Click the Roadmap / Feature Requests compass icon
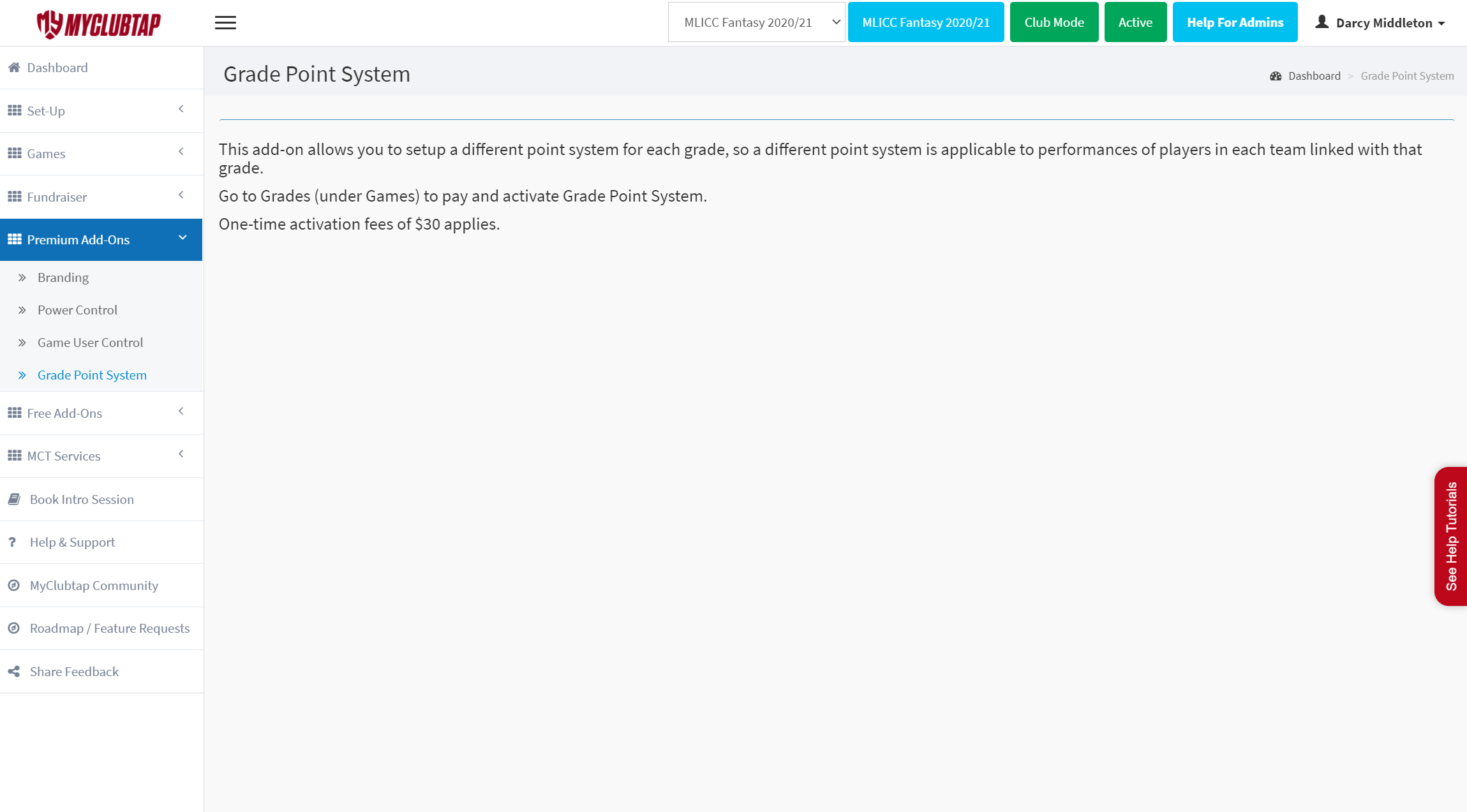The height and width of the screenshot is (812, 1467). (x=14, y=628)
